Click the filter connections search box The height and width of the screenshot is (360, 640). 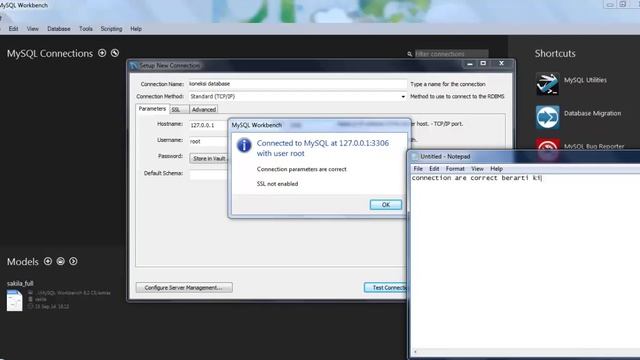pos(451,54)
